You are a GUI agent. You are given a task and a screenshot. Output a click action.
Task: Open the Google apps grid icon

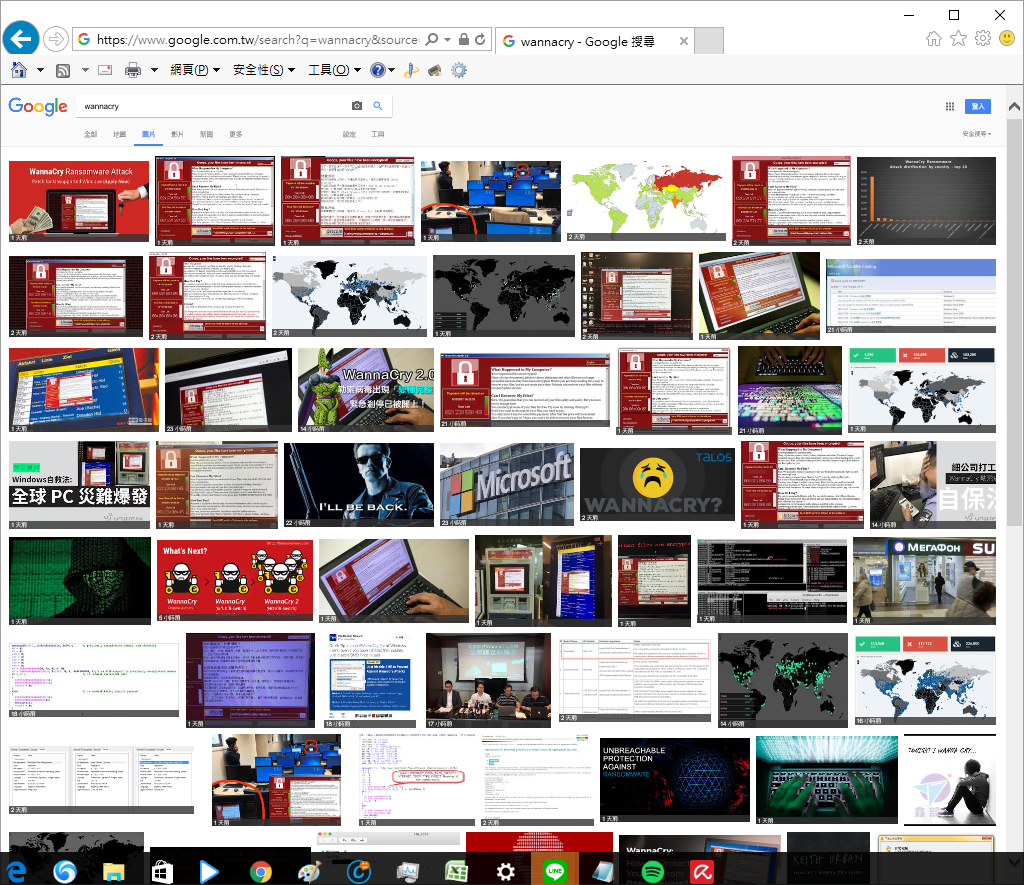point(950,106)
